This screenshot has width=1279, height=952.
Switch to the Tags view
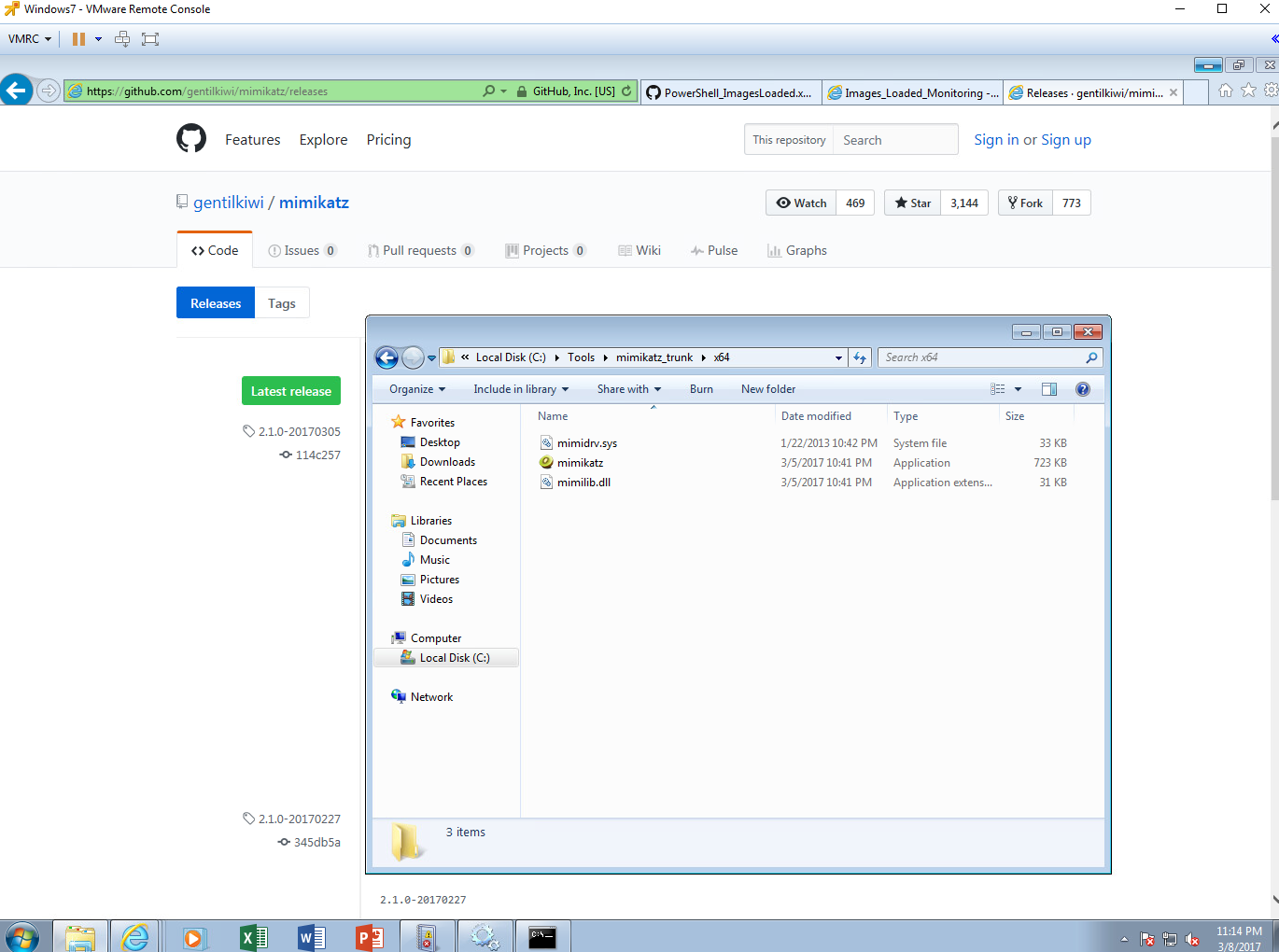281,303
